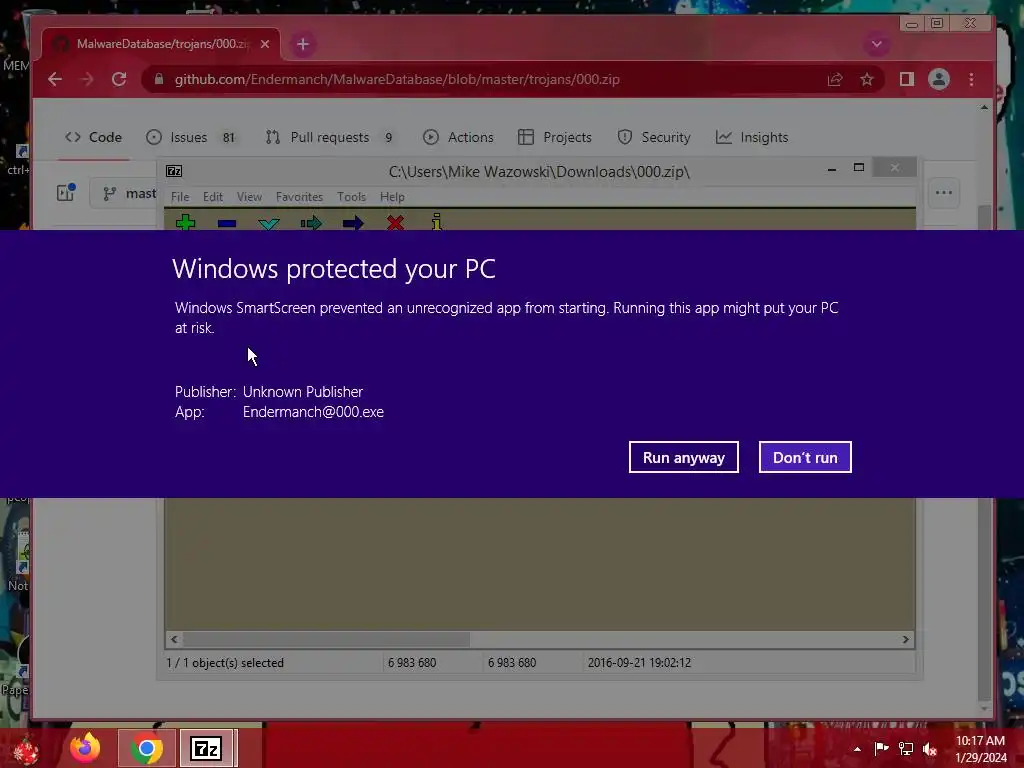Open Favorites menu in 7-Zip
This screenshot has height=768, width=1024.
pyautogui.click(x=299, y=197)
